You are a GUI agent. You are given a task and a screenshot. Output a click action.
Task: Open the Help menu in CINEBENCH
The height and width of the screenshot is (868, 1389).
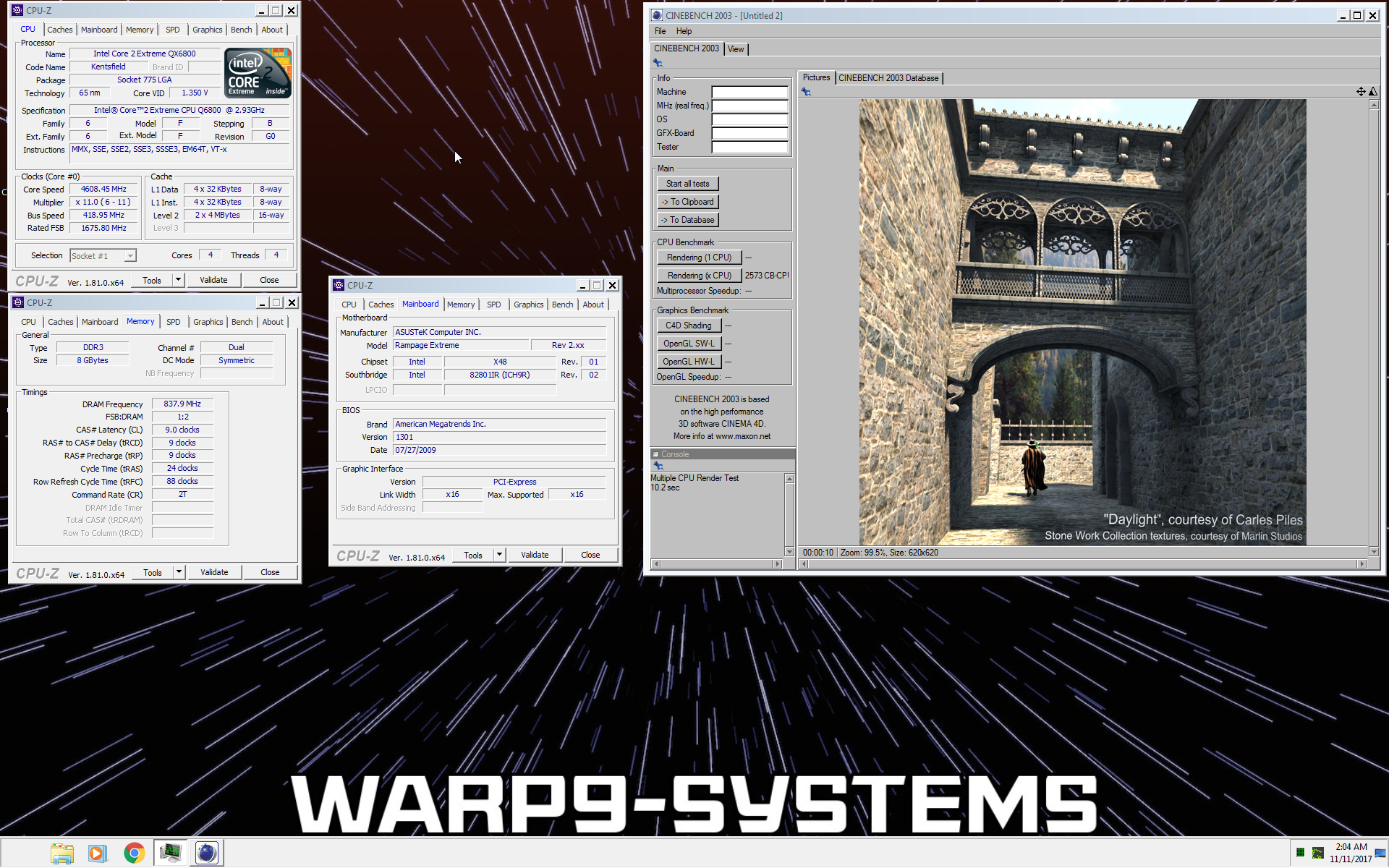pos(684,31)
